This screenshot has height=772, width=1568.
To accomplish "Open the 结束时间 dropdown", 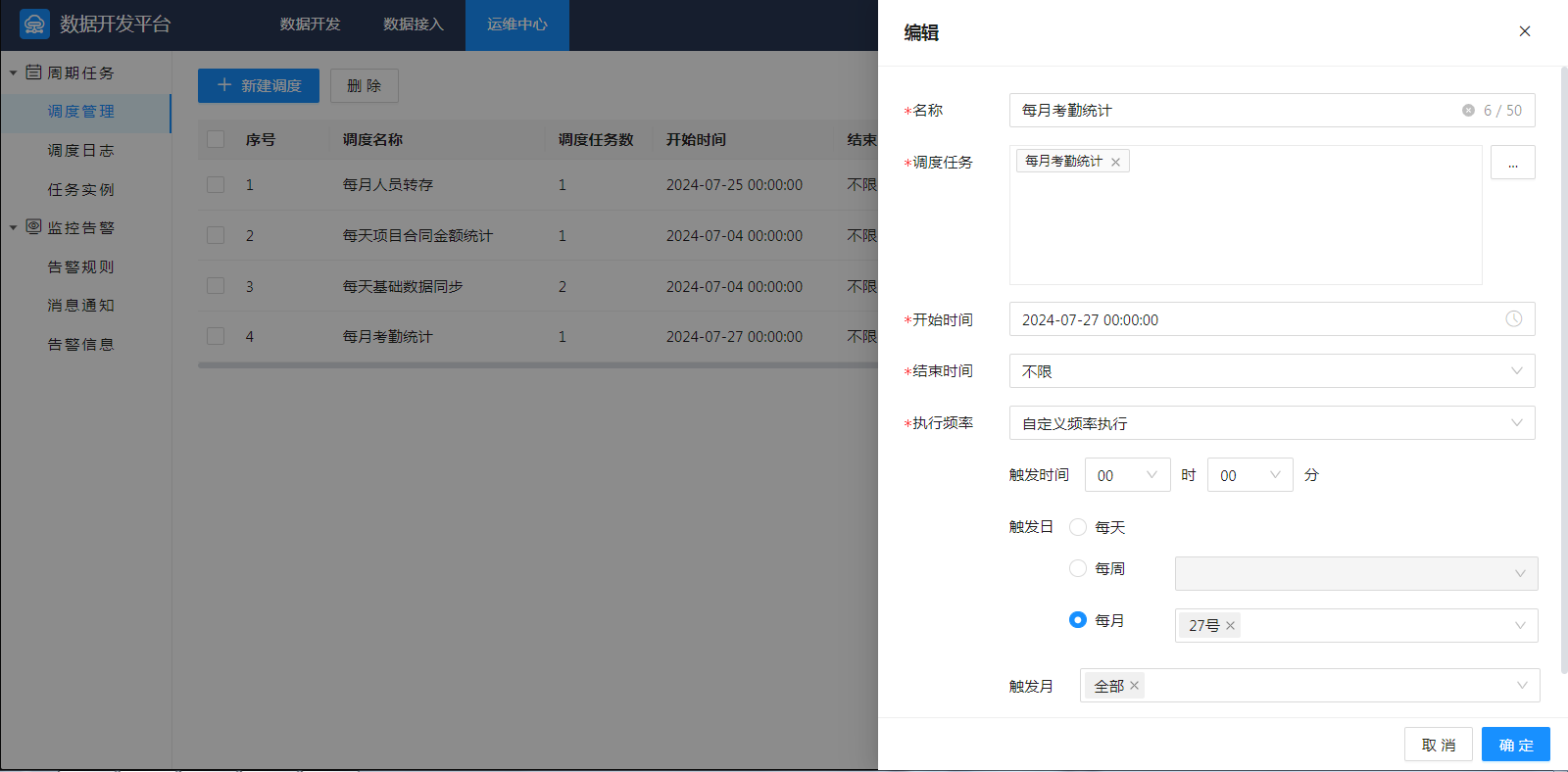I will point(1271,371).
